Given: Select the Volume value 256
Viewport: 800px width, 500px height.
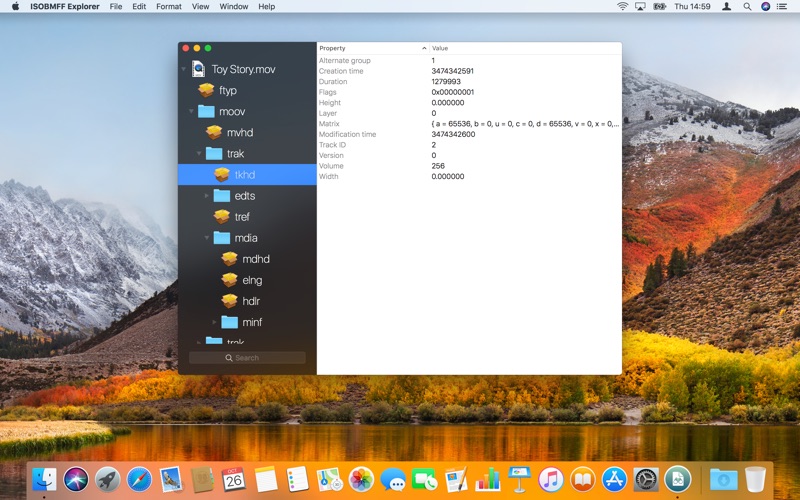Looking at the screenshot, I should (438, 166).
